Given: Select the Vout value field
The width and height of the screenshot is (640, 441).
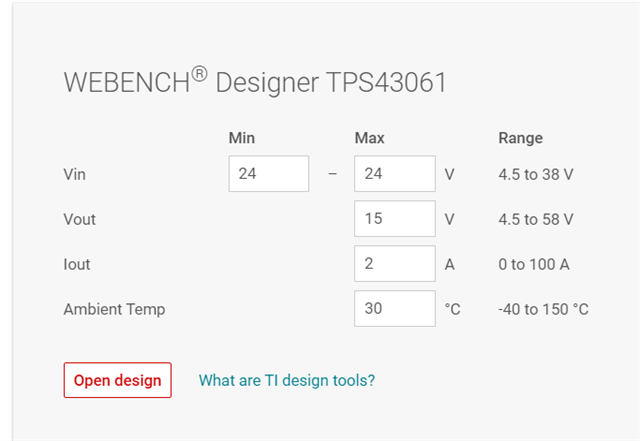Looking at the screenshot, I should point(394,219).
